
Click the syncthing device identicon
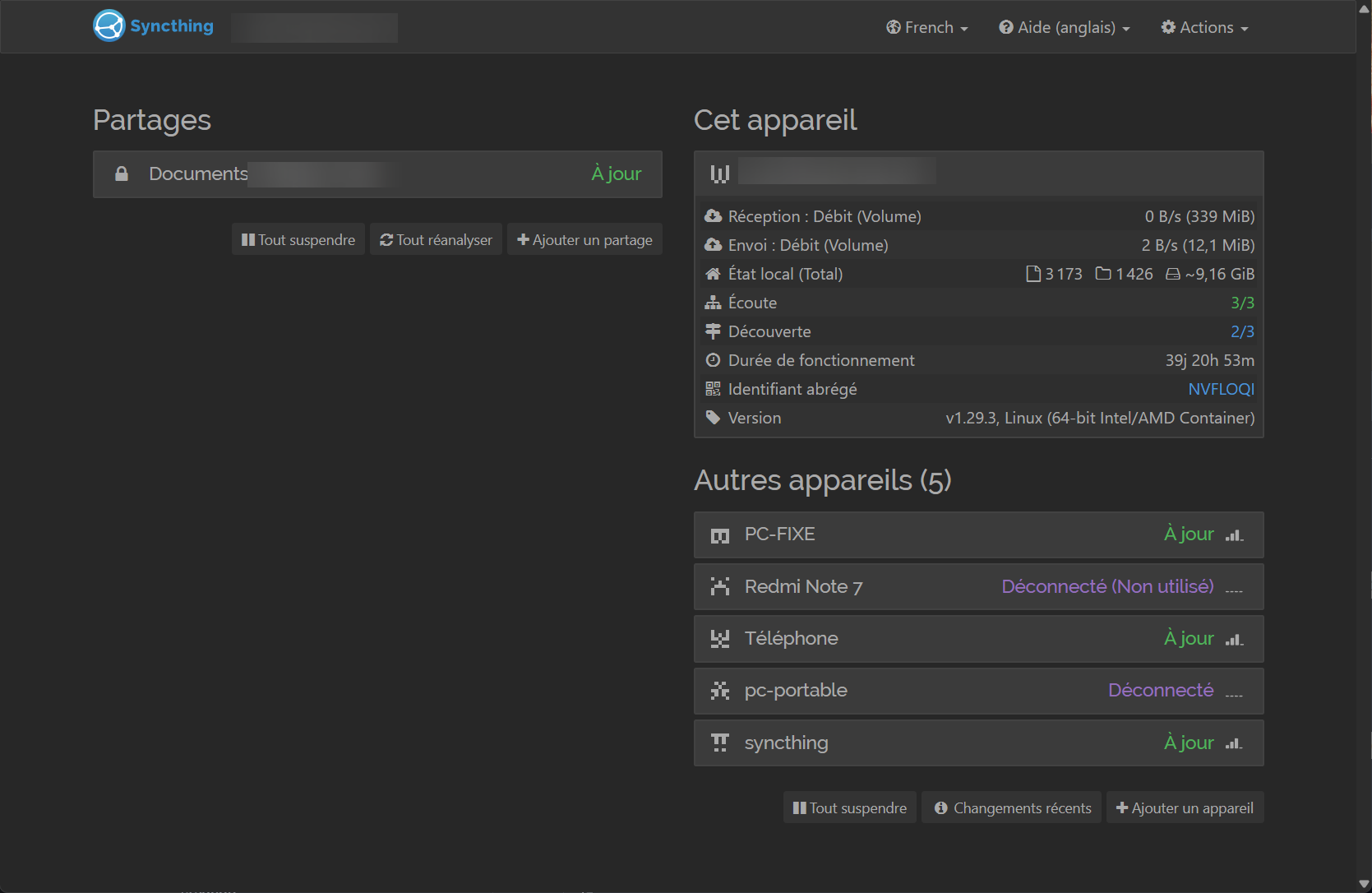(x=720, y=743)
